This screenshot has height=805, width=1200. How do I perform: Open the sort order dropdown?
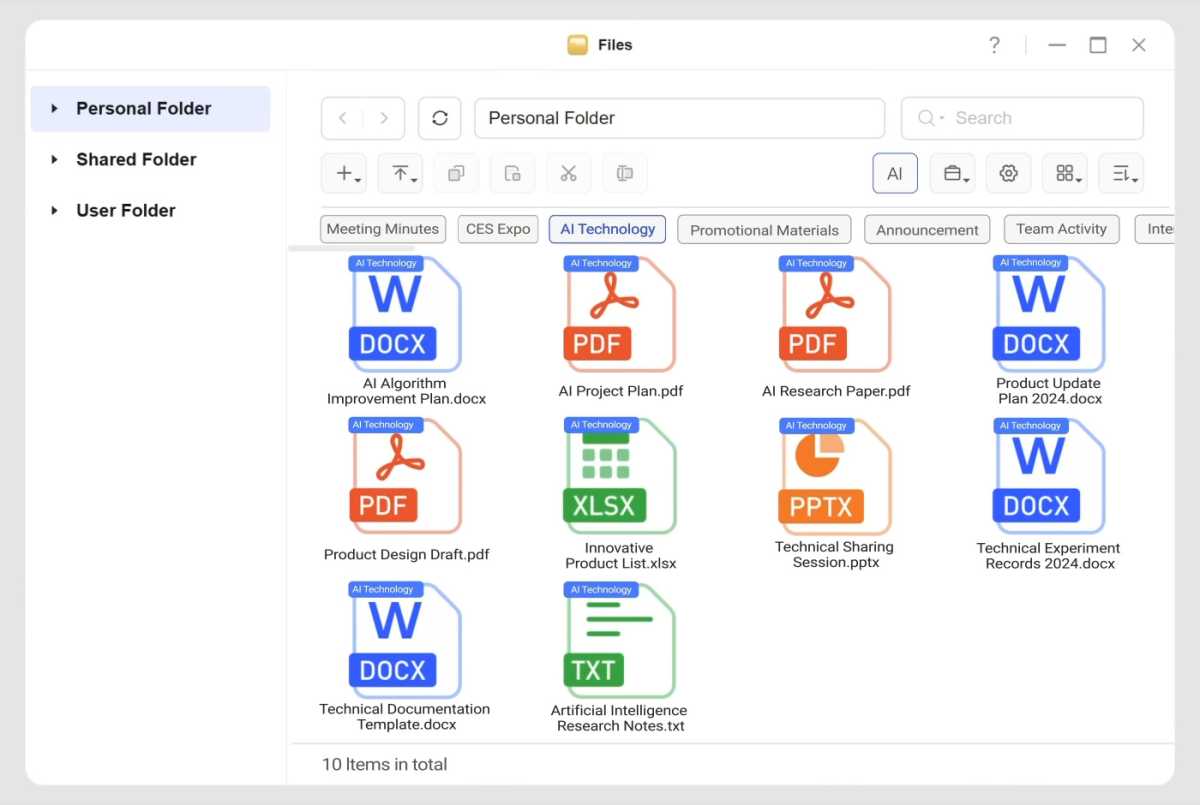pos(1121,174)
